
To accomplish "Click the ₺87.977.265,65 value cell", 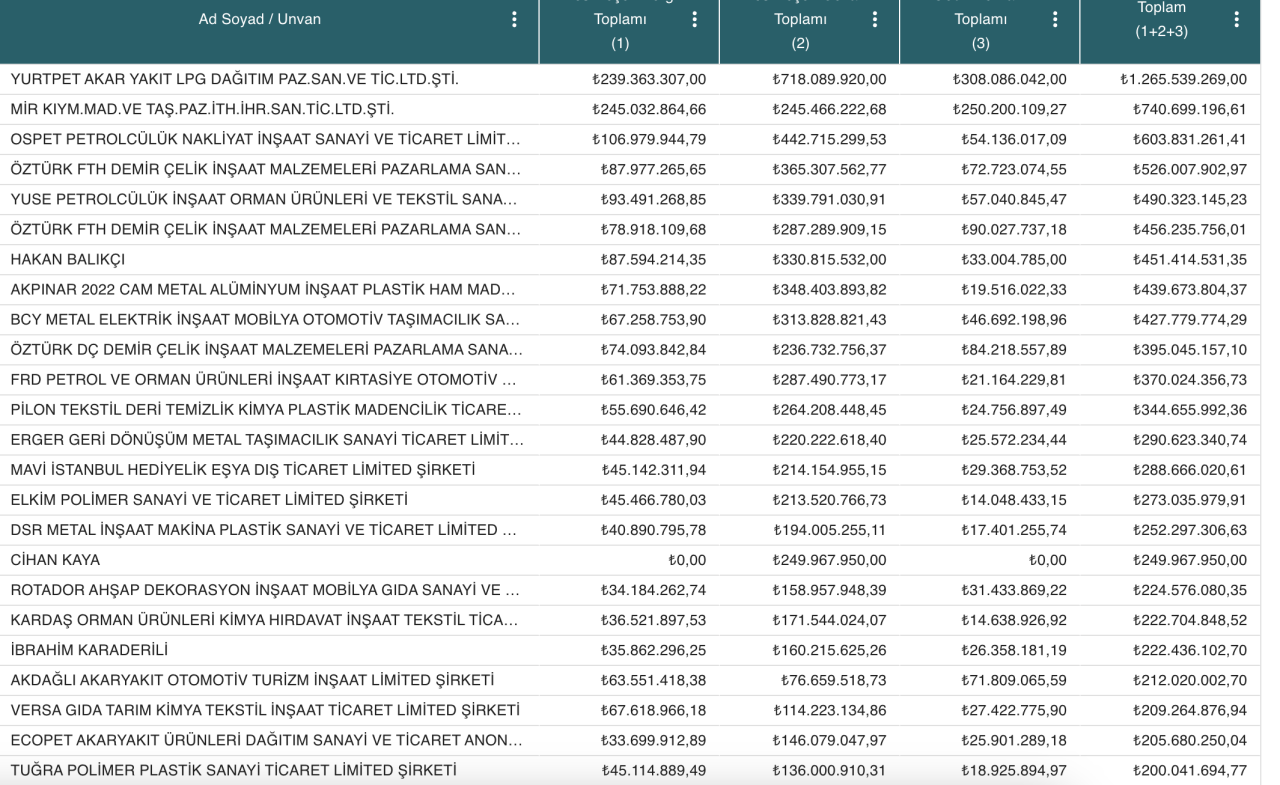I will [x=653, y=168].
